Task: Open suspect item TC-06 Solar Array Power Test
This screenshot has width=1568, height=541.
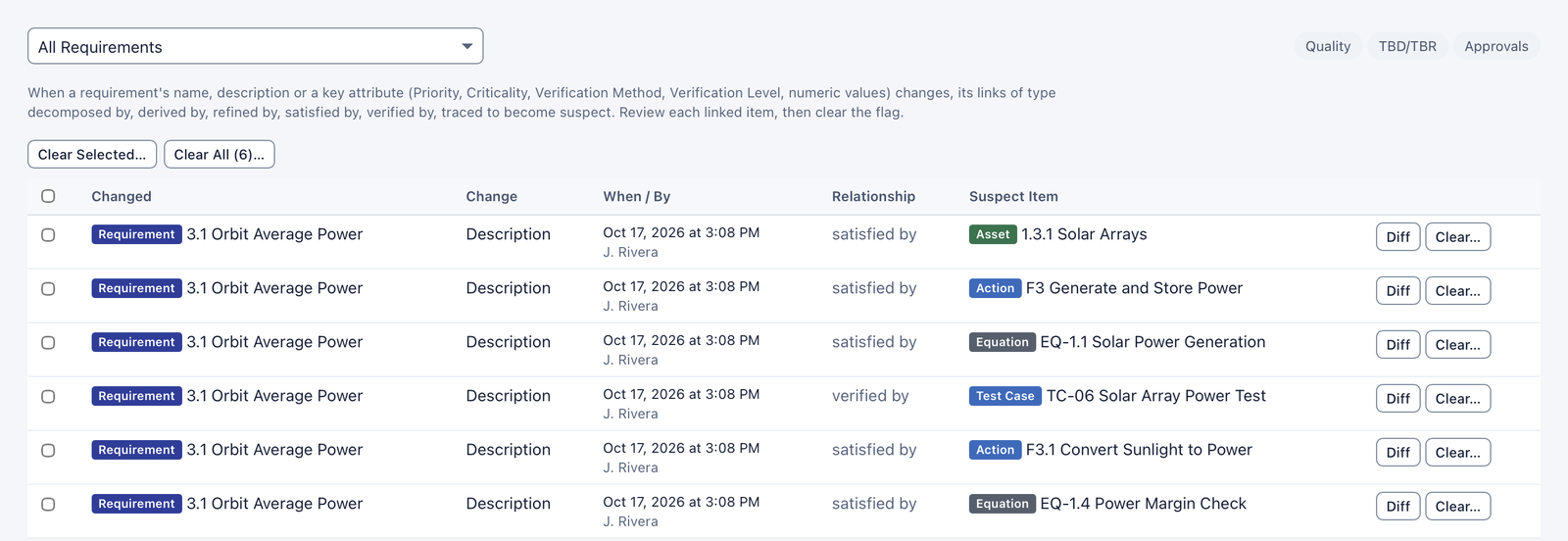Action: coord(1156,396)
